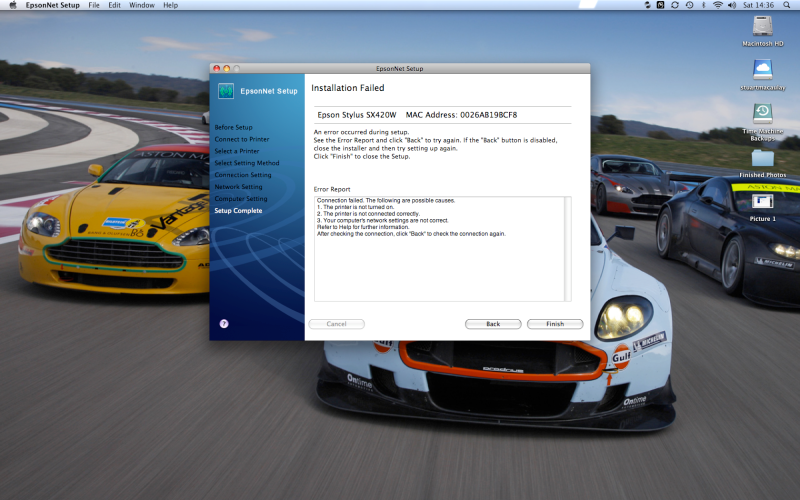
Task: Click Finish to close the Setup
Action: click(x=555, y=324)
